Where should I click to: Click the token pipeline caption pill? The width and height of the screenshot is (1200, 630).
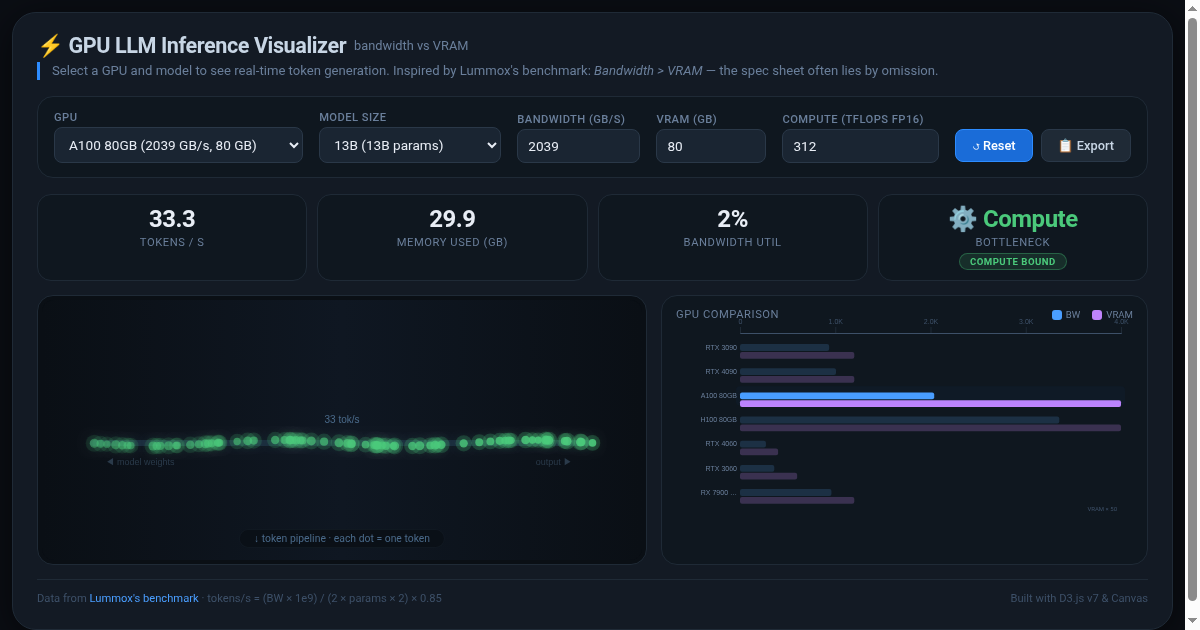point(342,538)
